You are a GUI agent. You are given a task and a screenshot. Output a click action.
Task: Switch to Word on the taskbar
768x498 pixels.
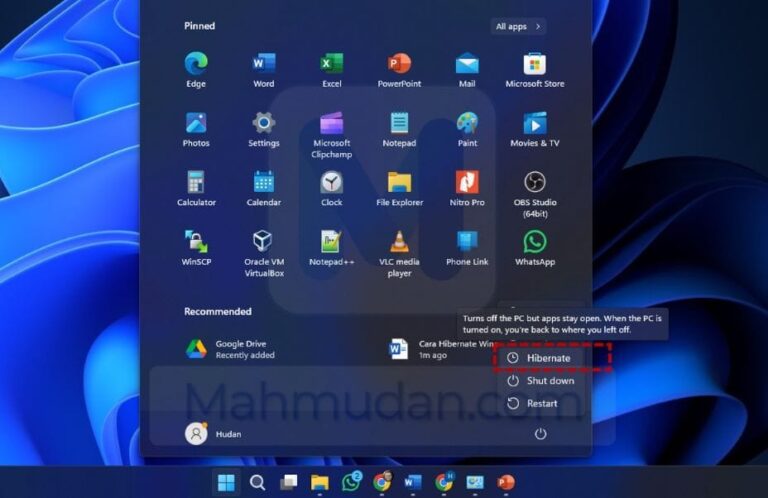412,483
